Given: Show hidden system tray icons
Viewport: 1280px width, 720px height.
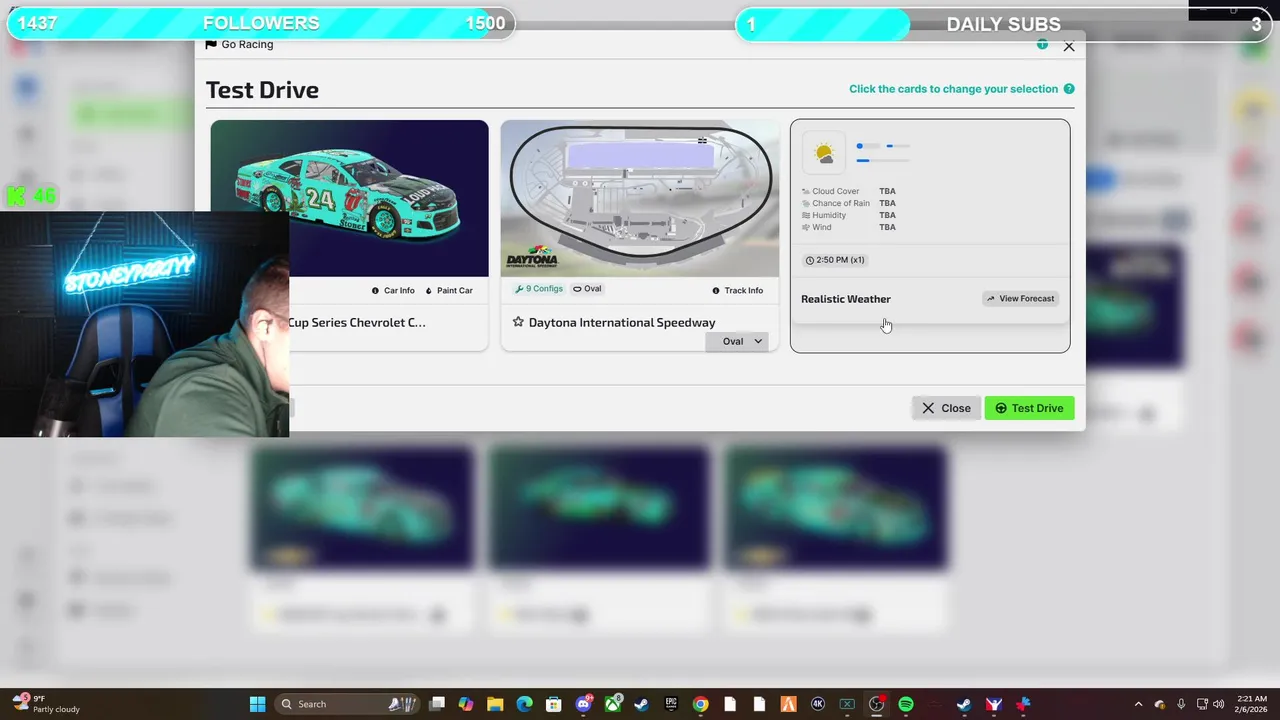Looking at the screenshot, I should (1138, 704).
